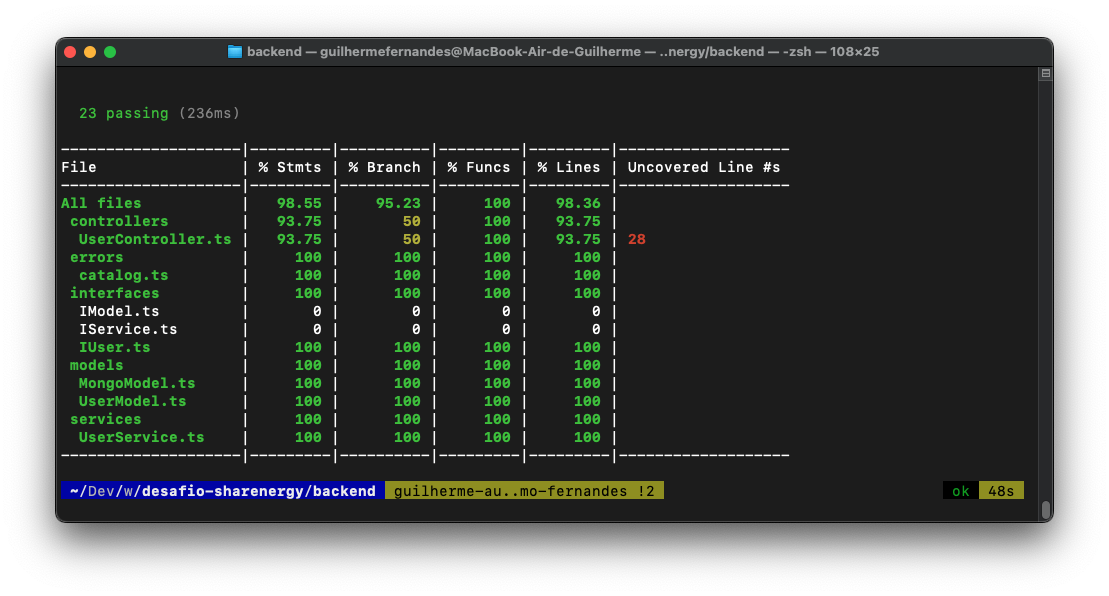Click the 'UserModel.ts' file name
1109x596 pixels.
[x=132, y=401]
